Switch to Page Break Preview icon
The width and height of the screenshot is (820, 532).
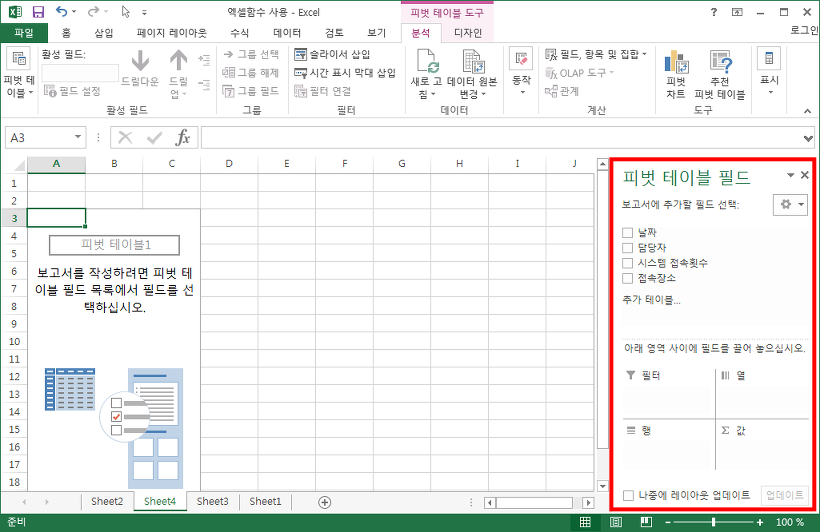[x=646, y=522]
